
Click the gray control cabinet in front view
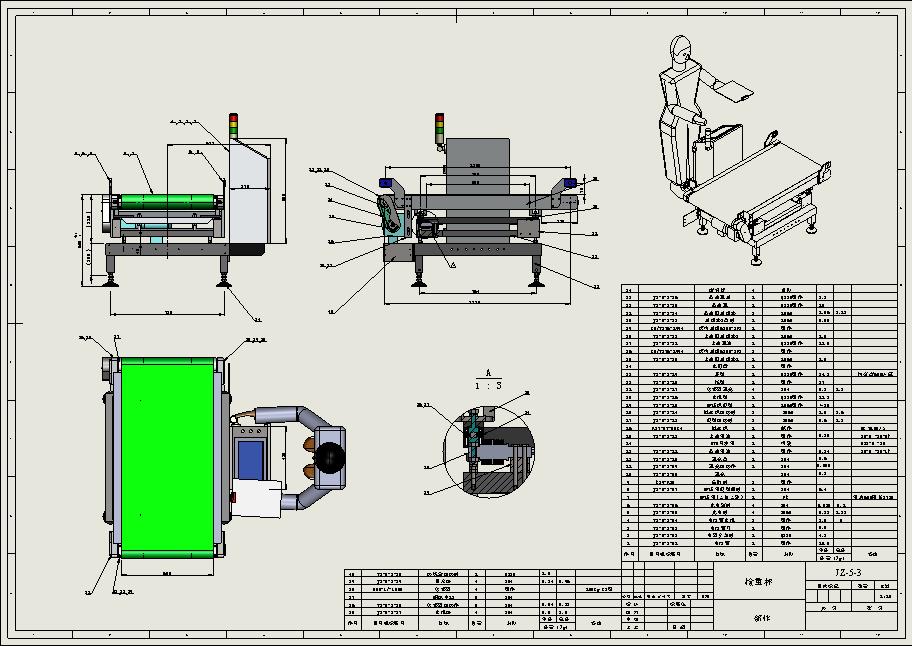coord(478,167)
